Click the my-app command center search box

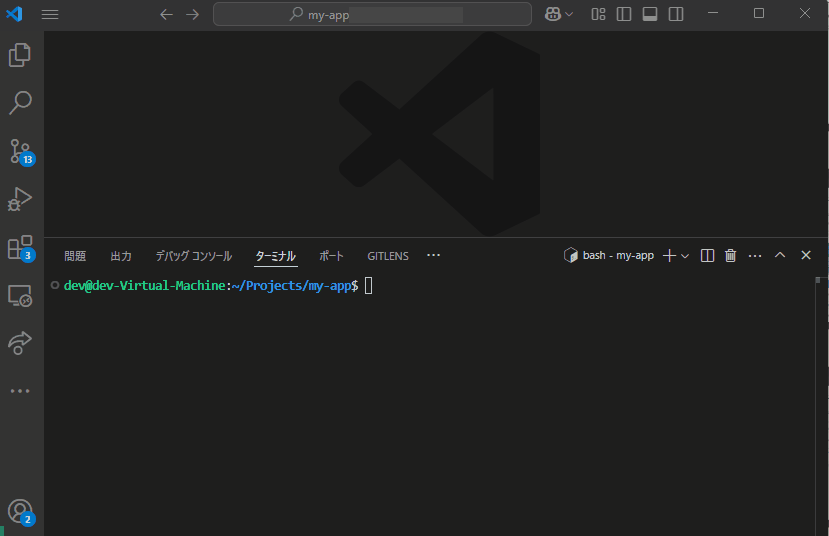372,14
